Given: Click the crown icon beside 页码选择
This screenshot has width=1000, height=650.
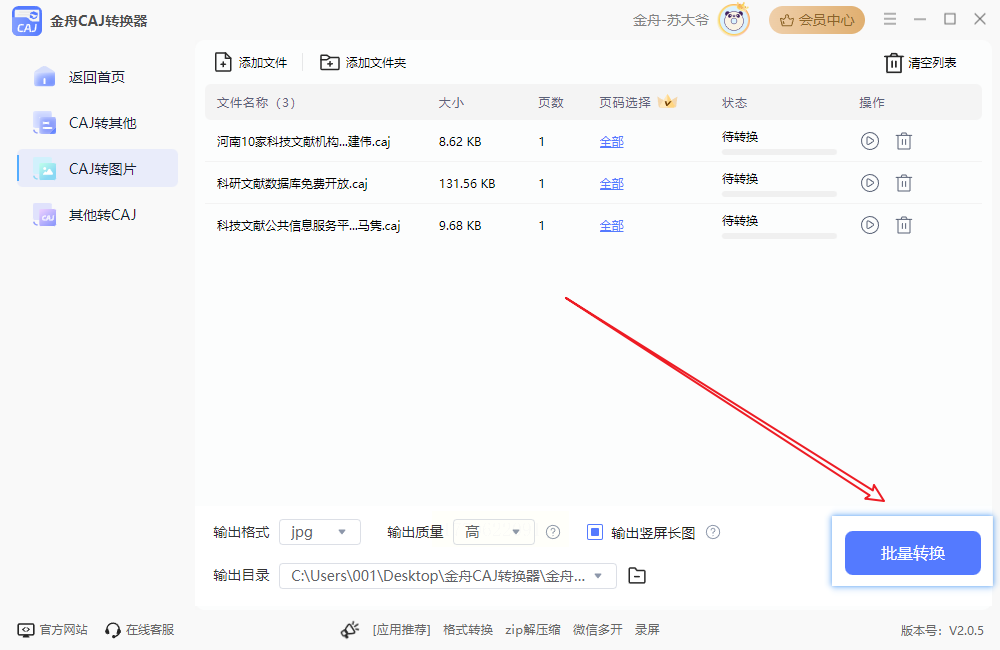Looking at the screenshot, I should 667,101.
